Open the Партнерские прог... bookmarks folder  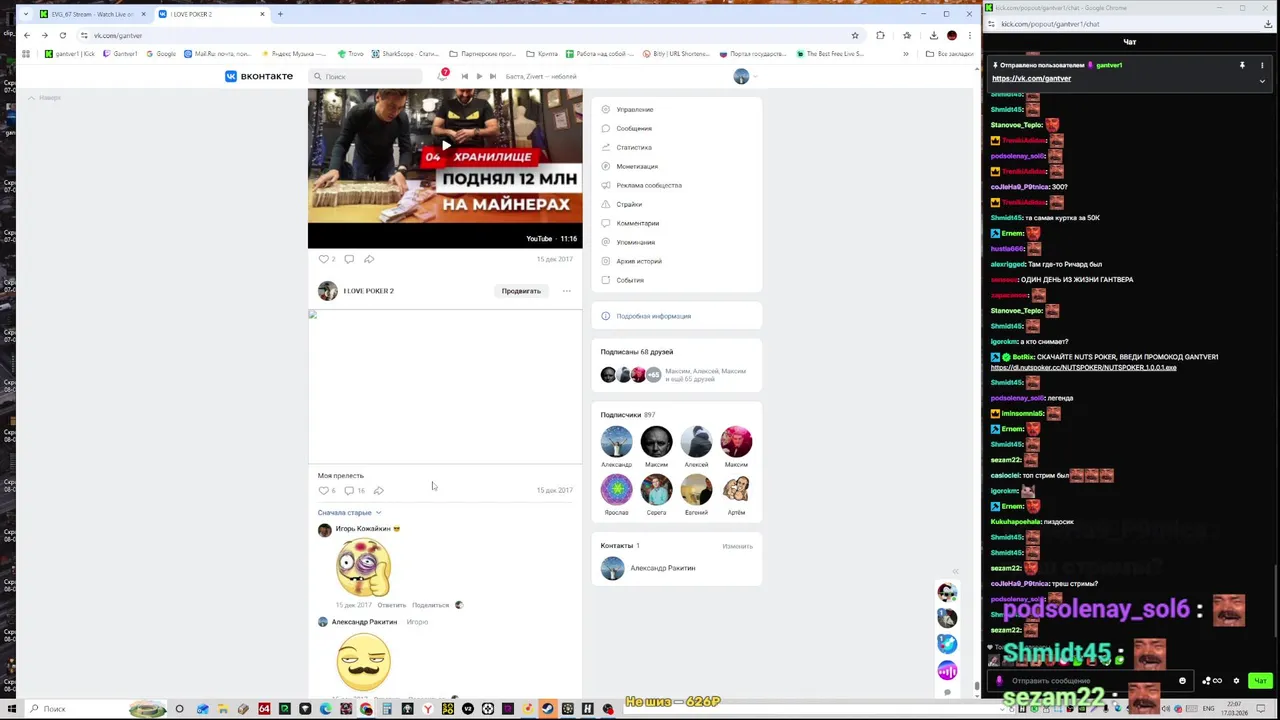pos(483,54)
